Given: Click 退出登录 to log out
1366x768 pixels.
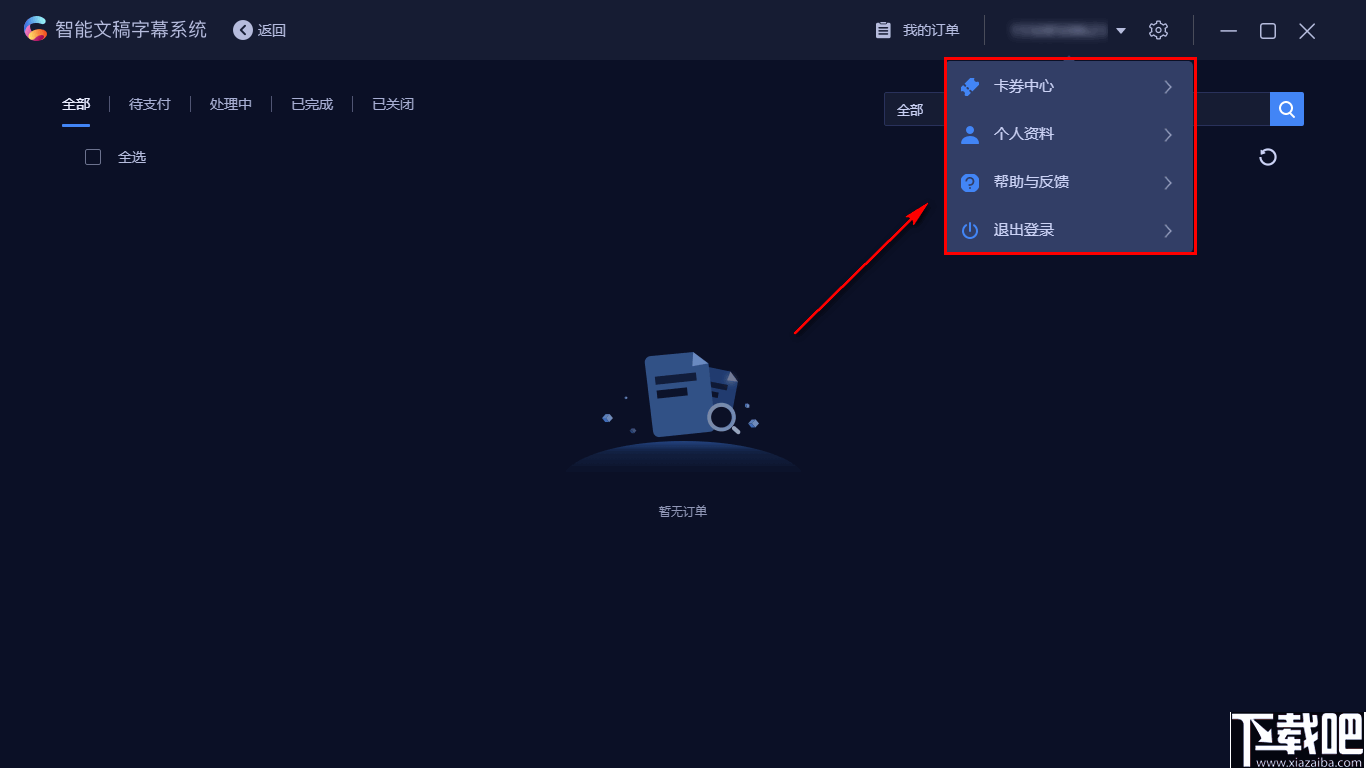Looking at the screenshot, I should point(1023,229).
